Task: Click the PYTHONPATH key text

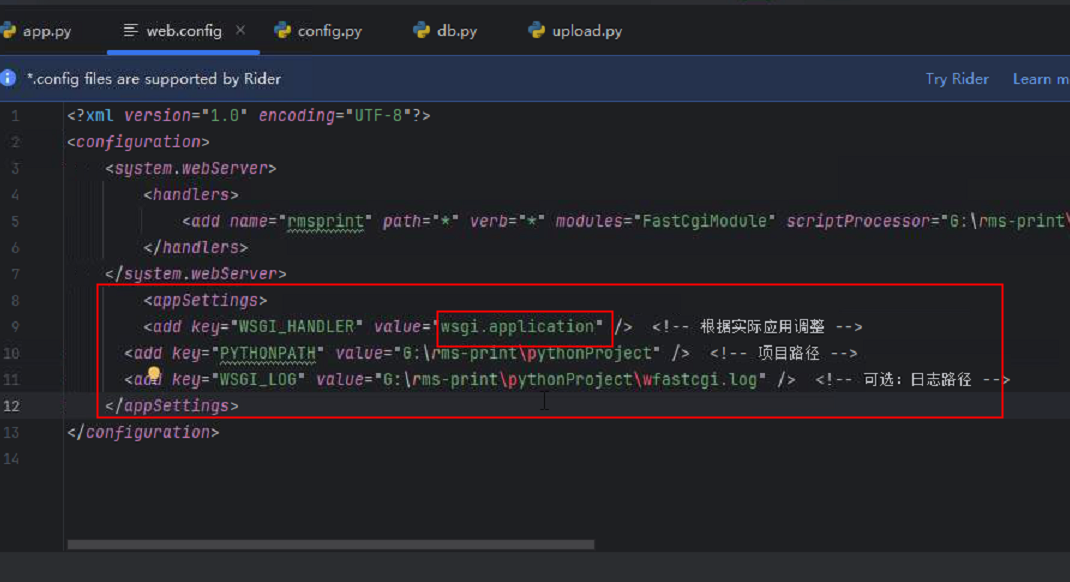Action: [268, 353]
